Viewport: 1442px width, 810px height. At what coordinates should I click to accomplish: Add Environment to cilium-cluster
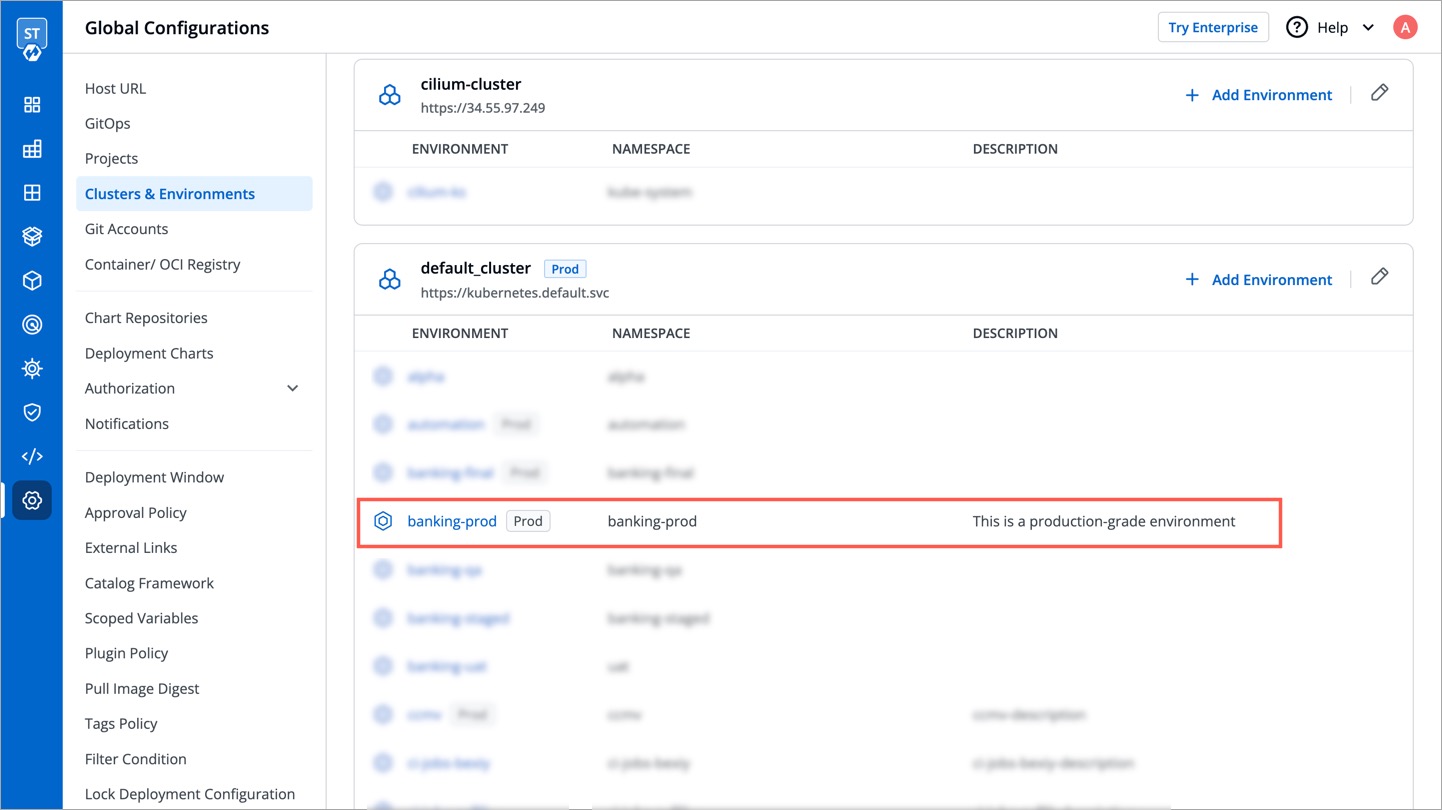click(x=1259, y=95)
